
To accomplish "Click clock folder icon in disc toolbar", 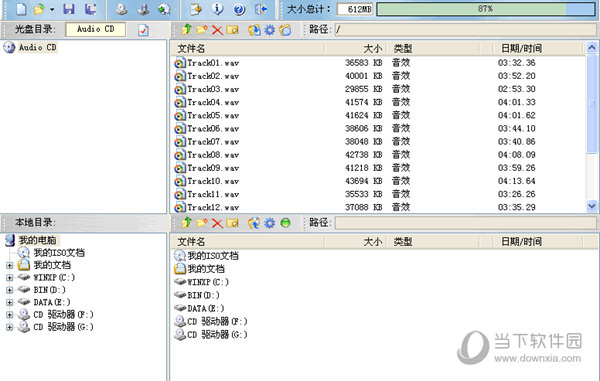I will (x=285, y=29).
